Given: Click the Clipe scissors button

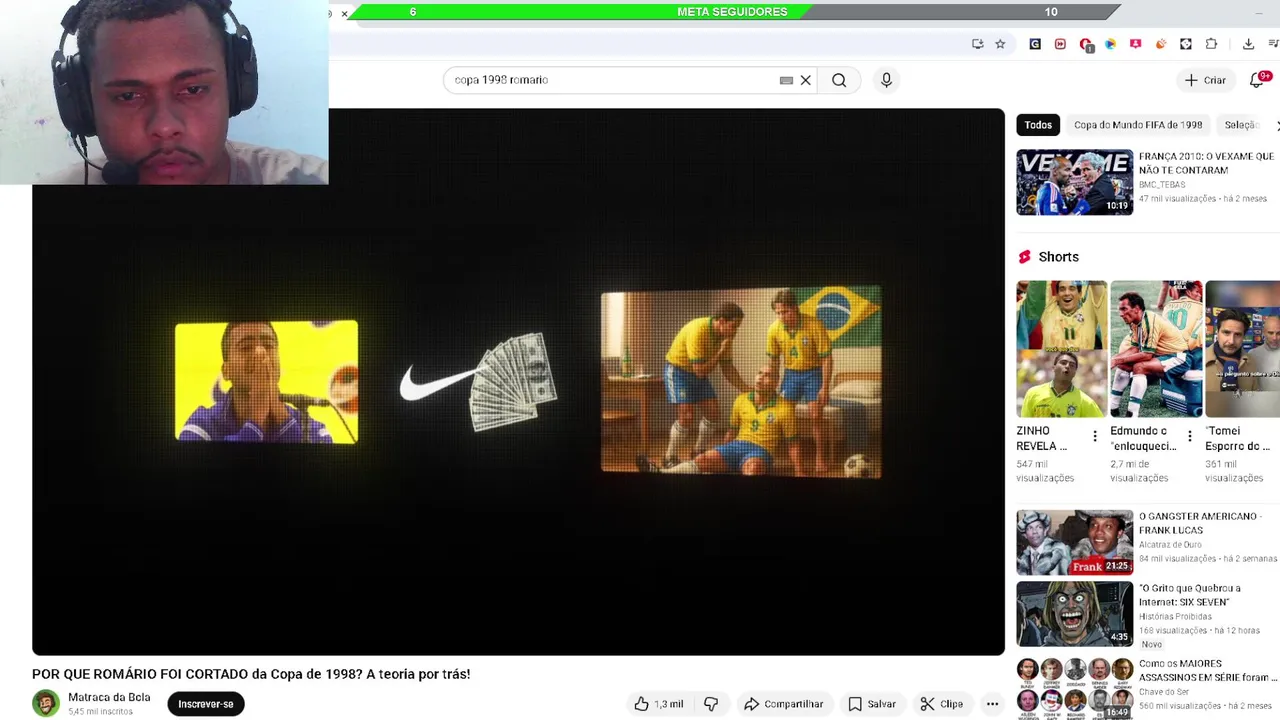Looking at the screenshot, I should [941, 704].
